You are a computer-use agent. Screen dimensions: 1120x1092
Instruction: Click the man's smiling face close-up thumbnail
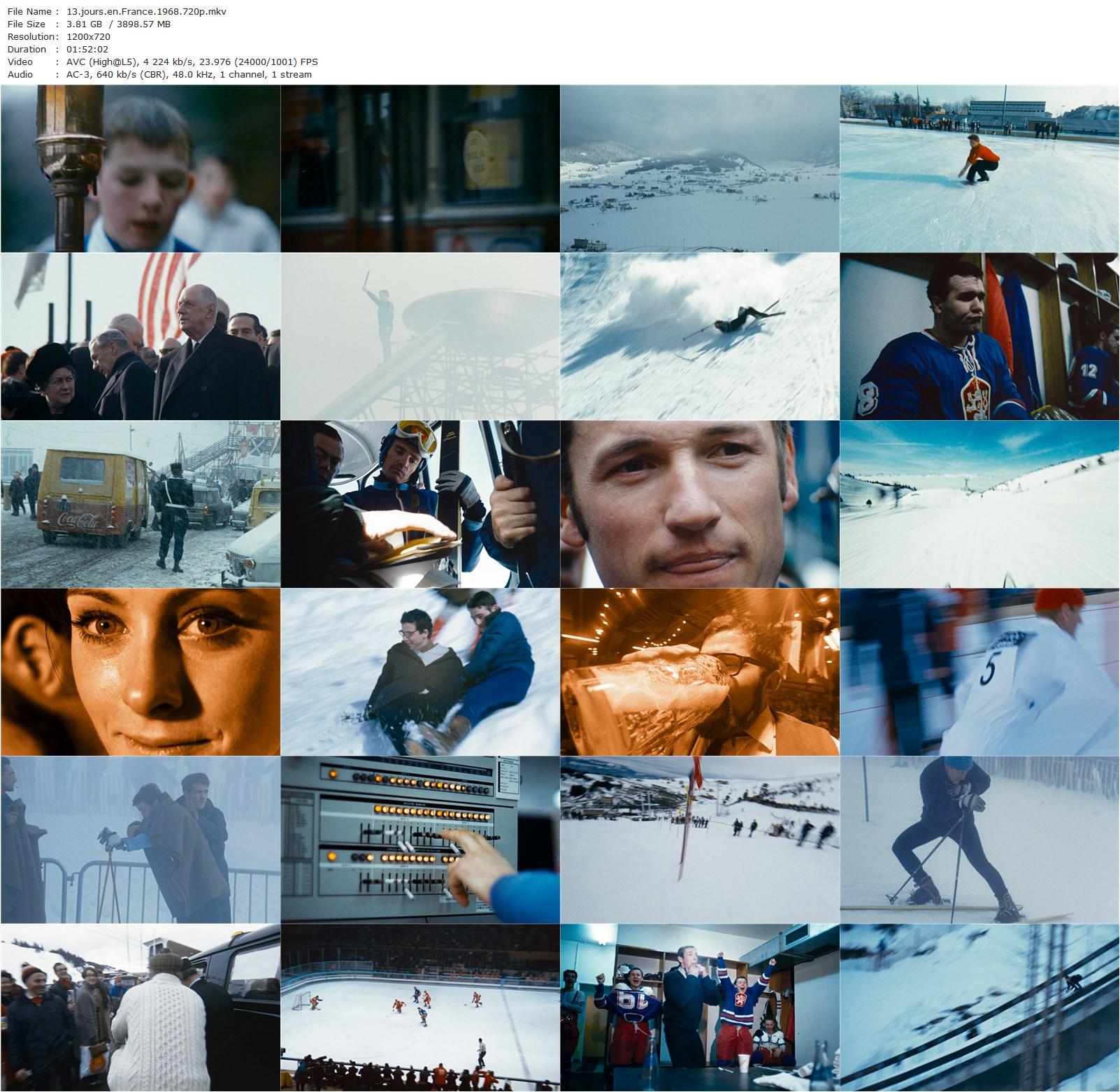pos(700,504)
